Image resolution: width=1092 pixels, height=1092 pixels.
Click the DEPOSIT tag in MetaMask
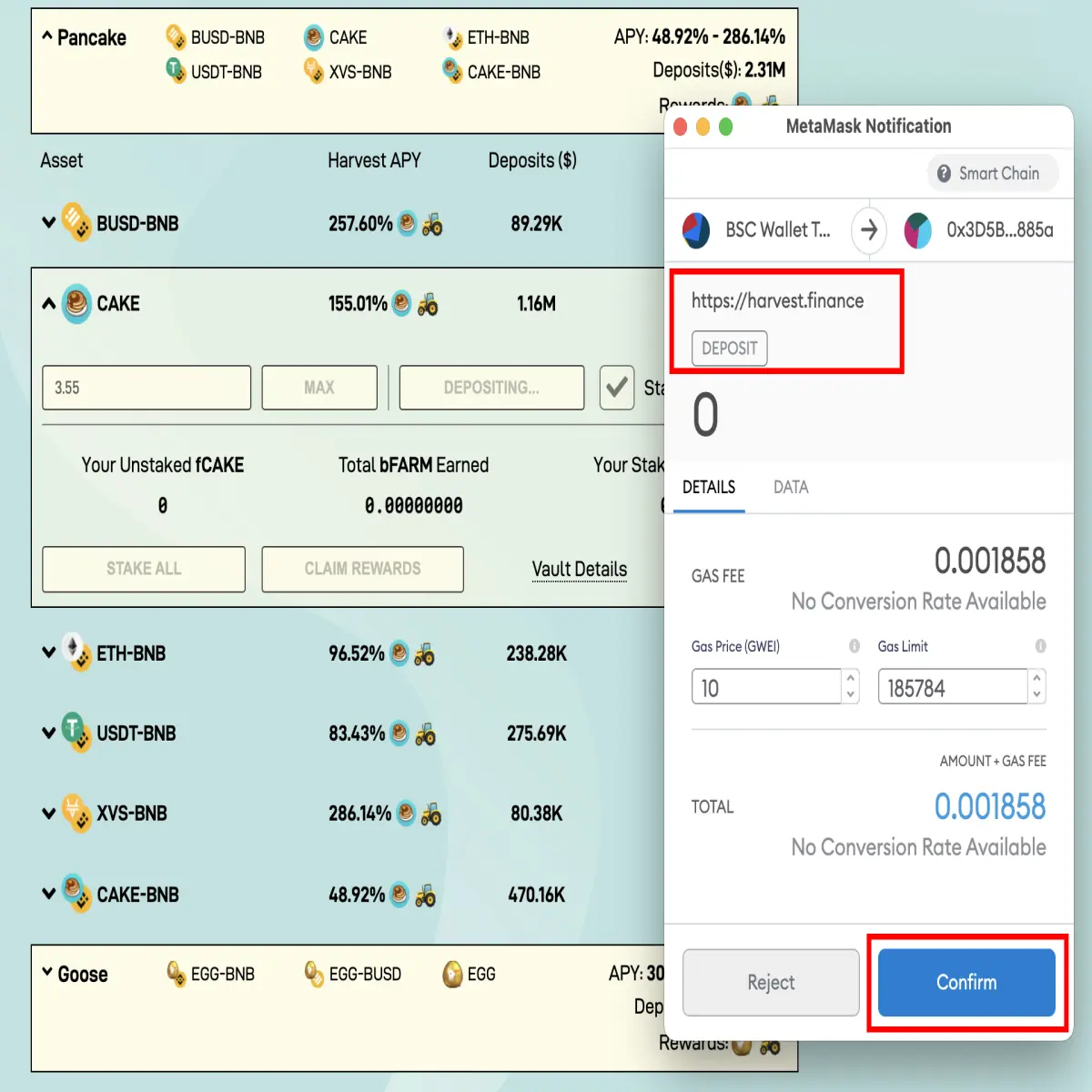click(730, 349)
